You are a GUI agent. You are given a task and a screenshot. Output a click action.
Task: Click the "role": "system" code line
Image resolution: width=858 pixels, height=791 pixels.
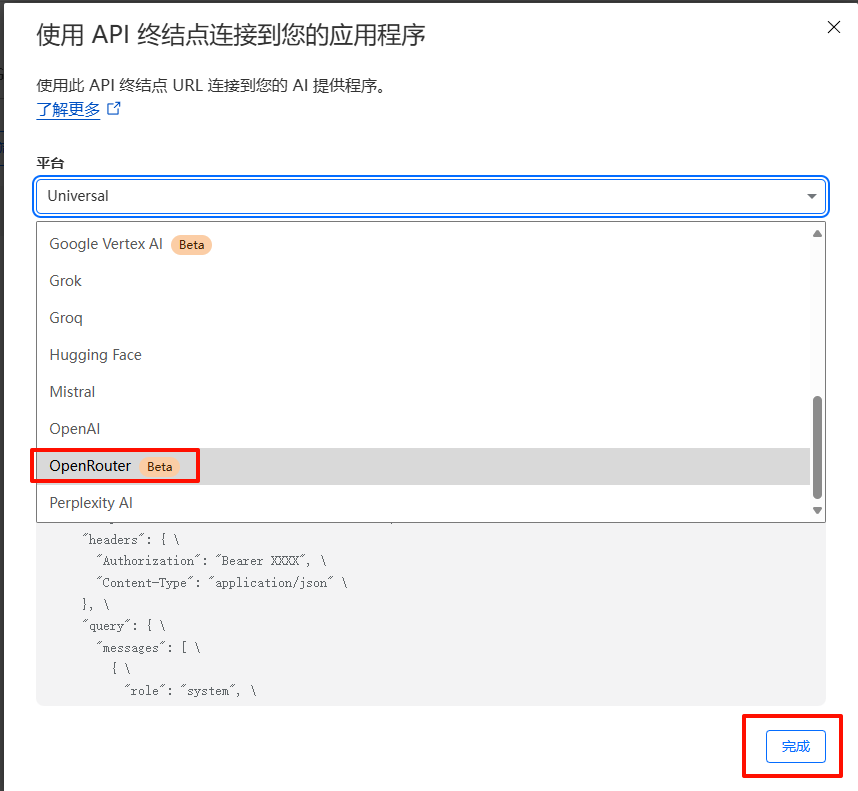[x=190, y=691]
